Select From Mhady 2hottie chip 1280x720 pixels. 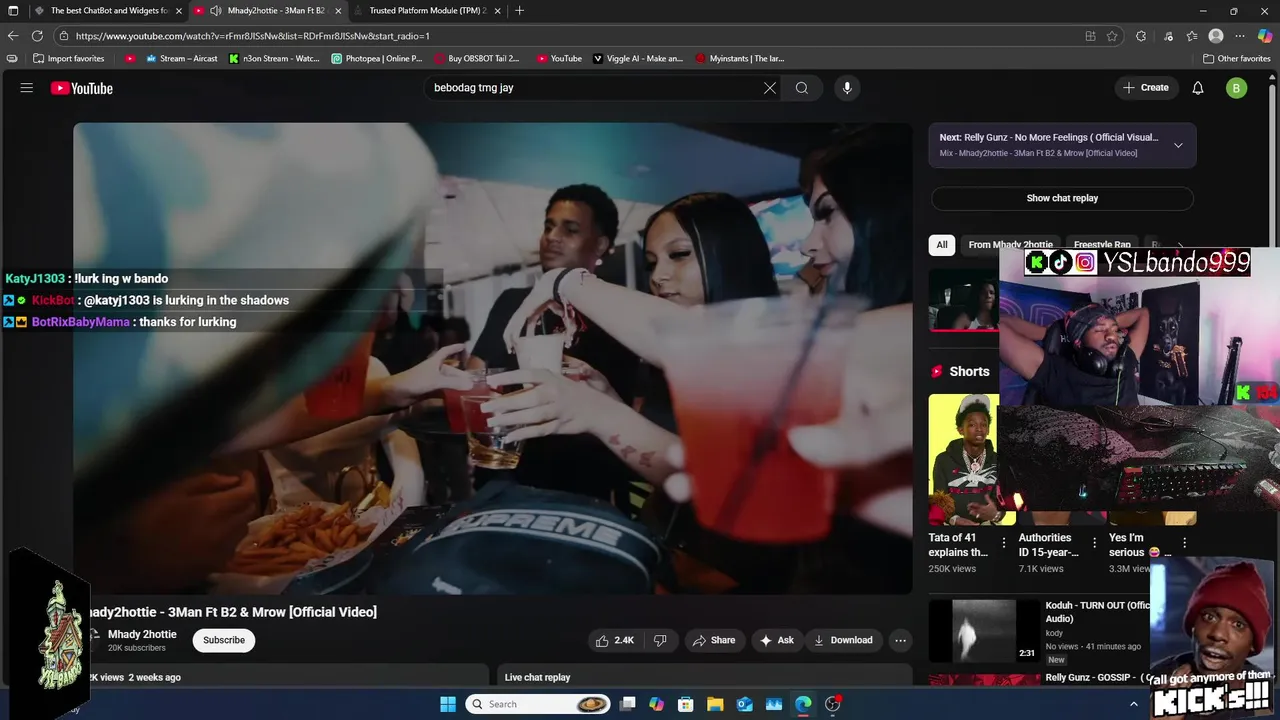pyautogui.click(x=1010, y=244)
